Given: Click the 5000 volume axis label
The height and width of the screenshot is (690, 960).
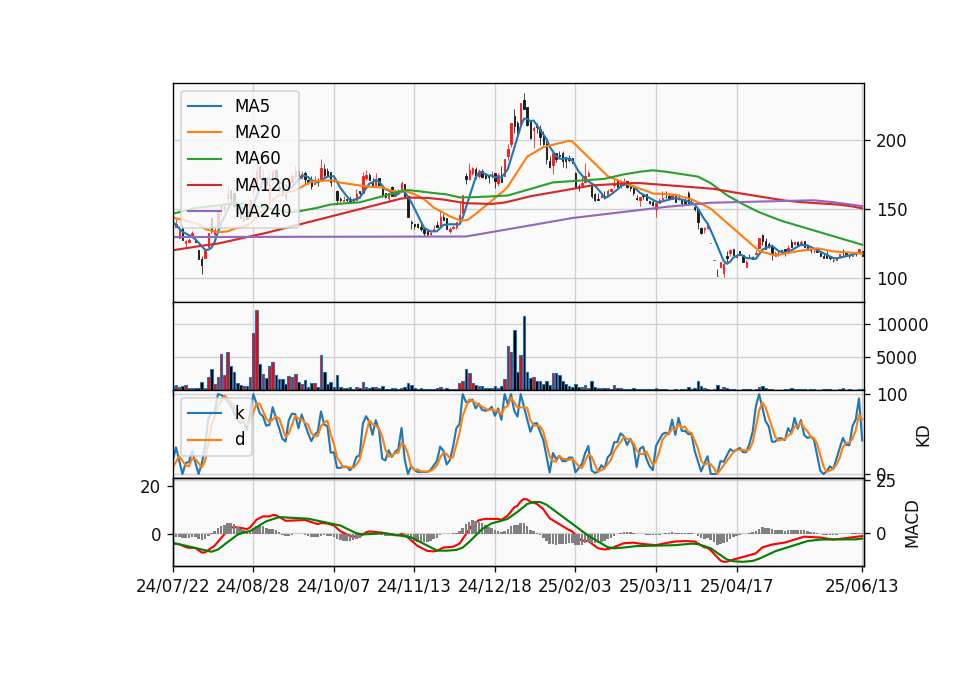Looking at the screenshot, I should coord(896,358).
